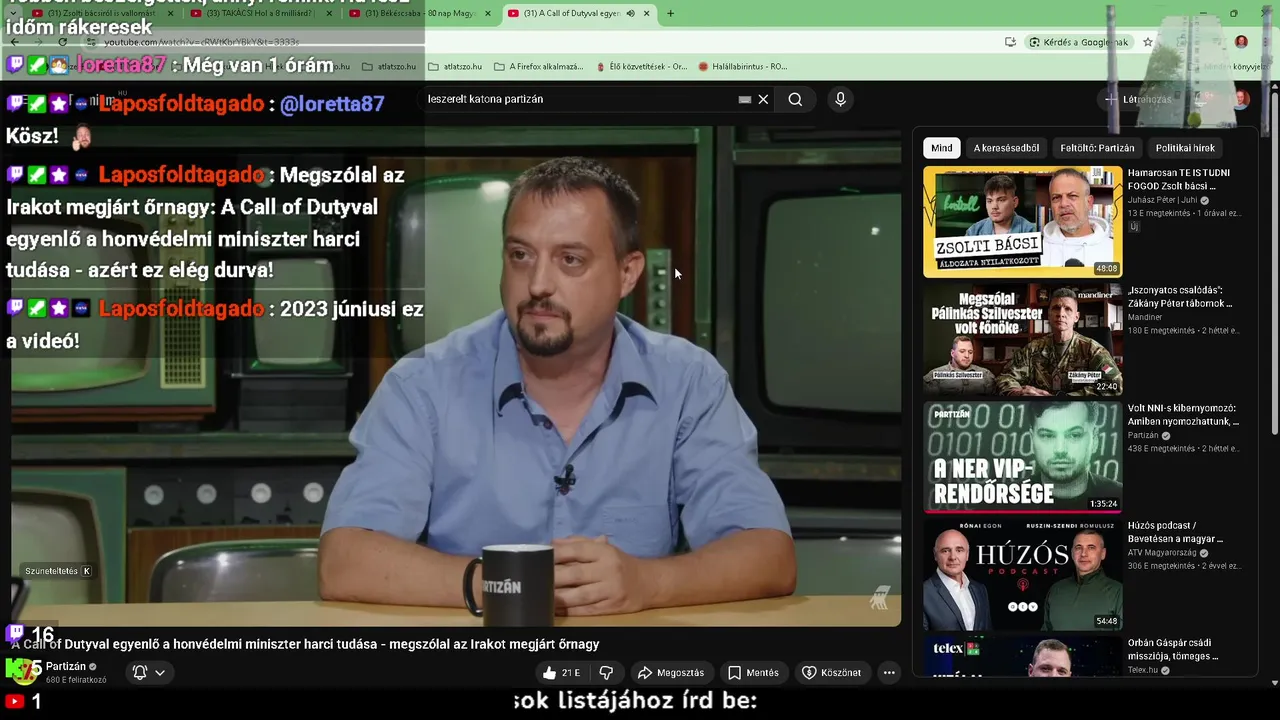
Task: Dislike the video with thumbs-down icon
Action: [x=606, y=673]
